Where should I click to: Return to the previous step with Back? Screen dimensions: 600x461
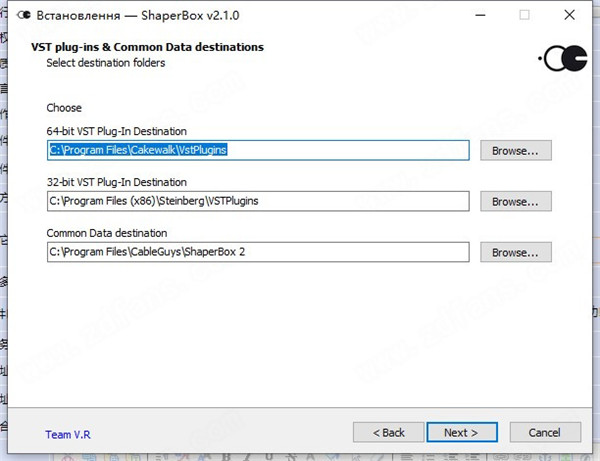click(389, 432)
